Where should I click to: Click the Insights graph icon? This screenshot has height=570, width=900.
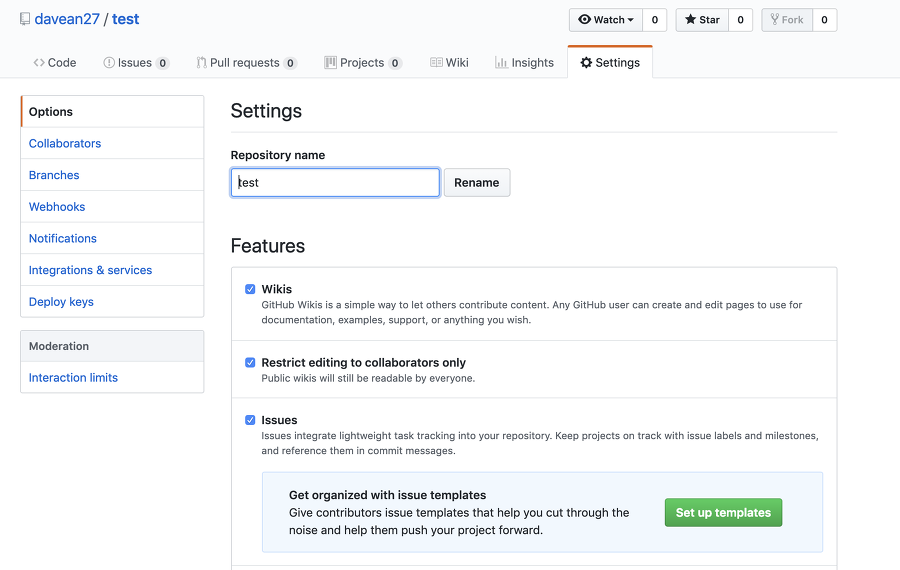point(501,63)
